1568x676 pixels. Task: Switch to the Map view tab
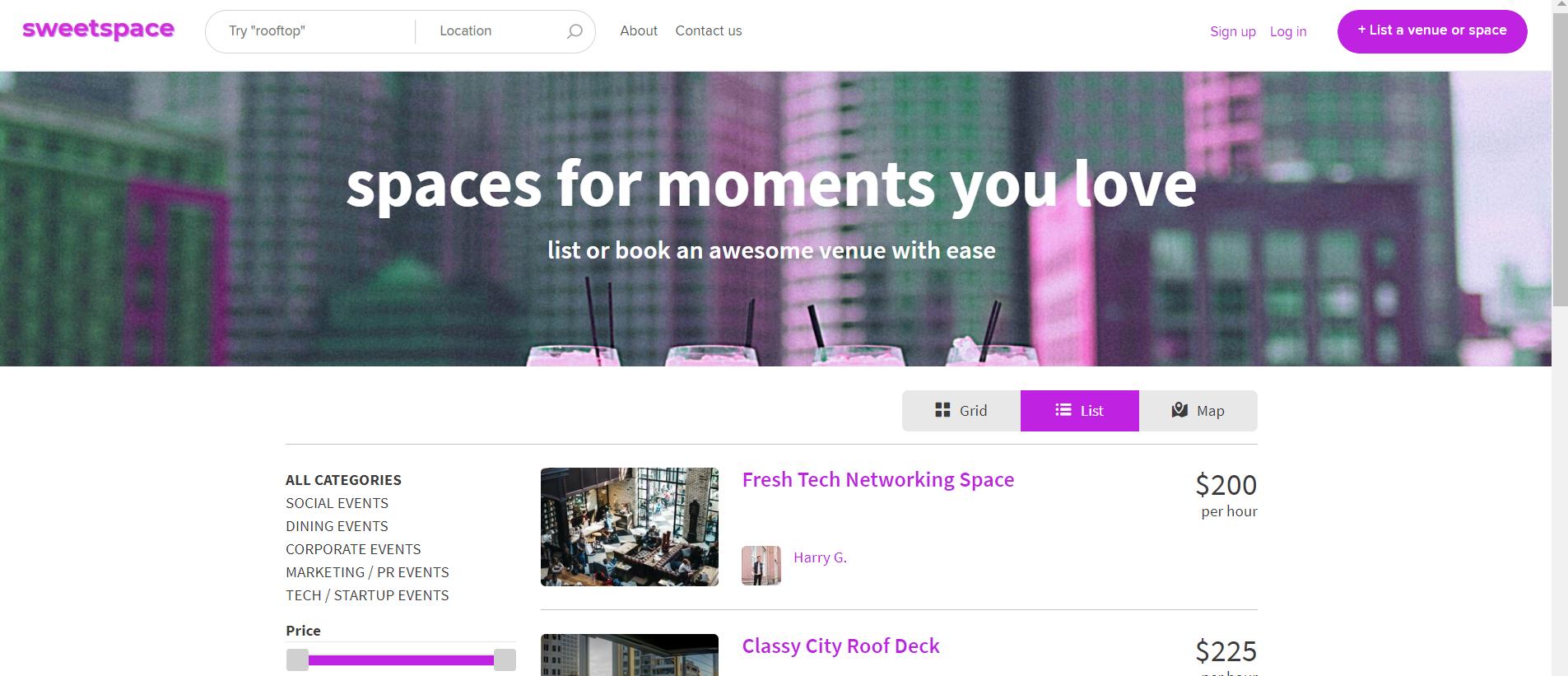[1198, 411]
